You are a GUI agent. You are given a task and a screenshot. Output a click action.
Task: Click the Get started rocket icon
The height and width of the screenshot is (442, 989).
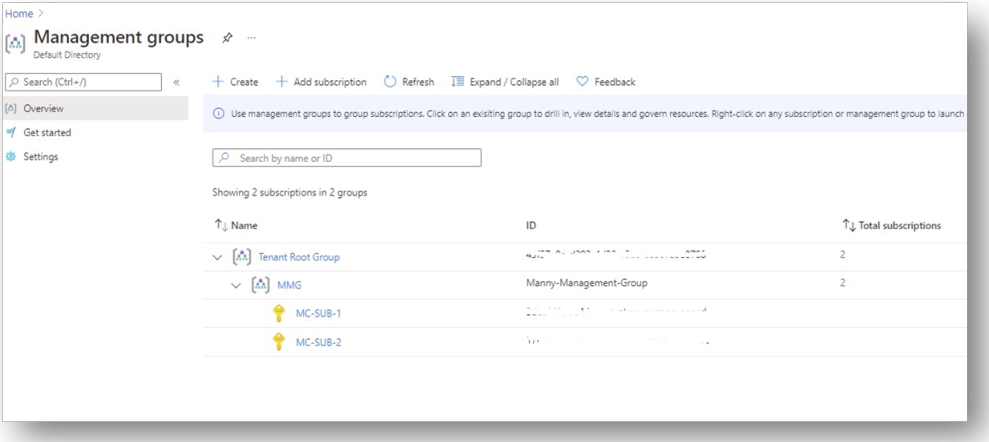click(11, 132)
